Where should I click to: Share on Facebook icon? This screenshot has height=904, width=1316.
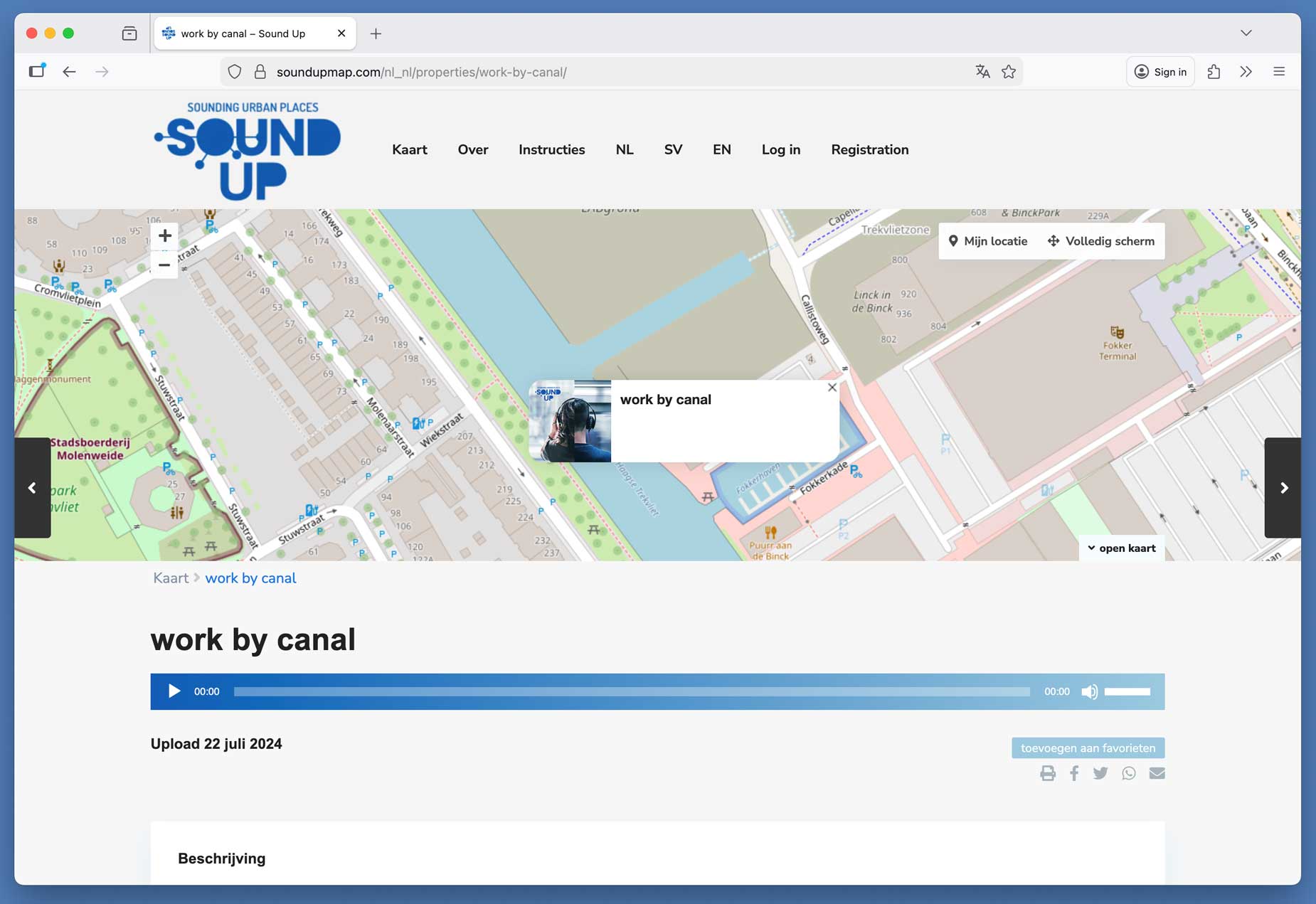pyautogui.click(x=1074, y=773)
